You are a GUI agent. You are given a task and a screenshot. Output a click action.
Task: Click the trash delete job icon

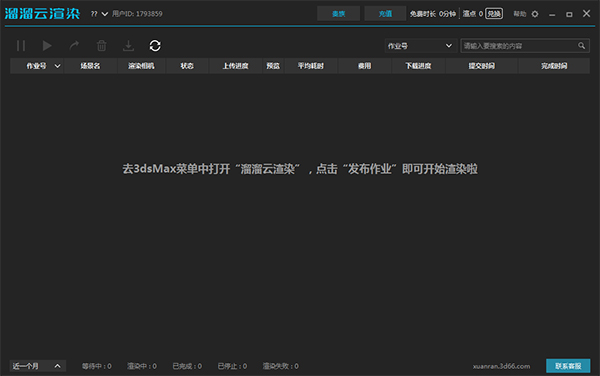click(101, 46)
